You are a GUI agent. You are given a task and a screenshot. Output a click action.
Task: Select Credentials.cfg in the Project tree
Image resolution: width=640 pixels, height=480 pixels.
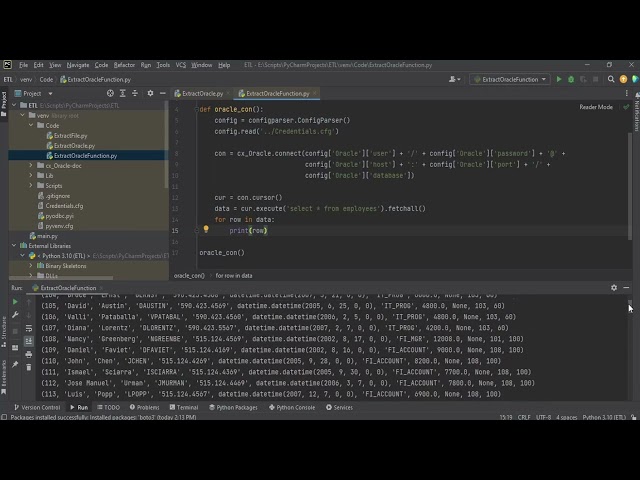64,206
